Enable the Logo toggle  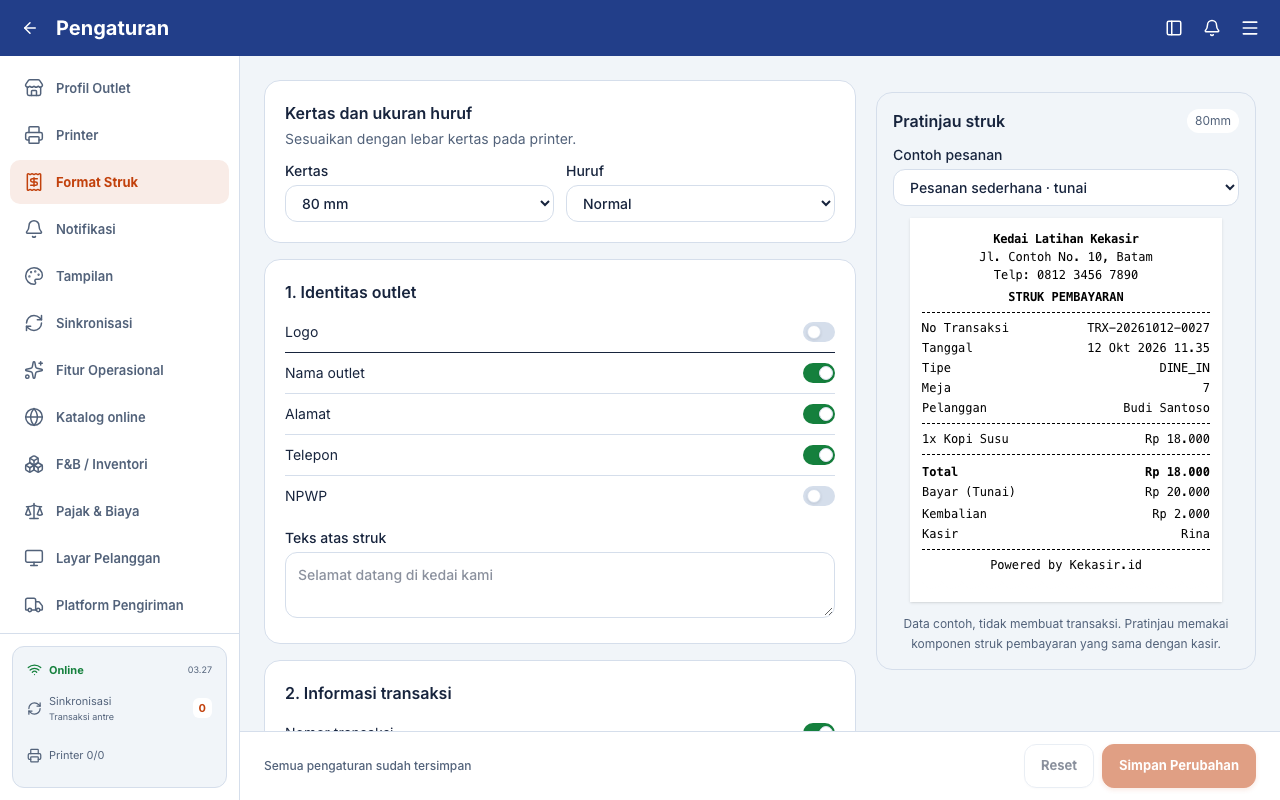(819, 332)
